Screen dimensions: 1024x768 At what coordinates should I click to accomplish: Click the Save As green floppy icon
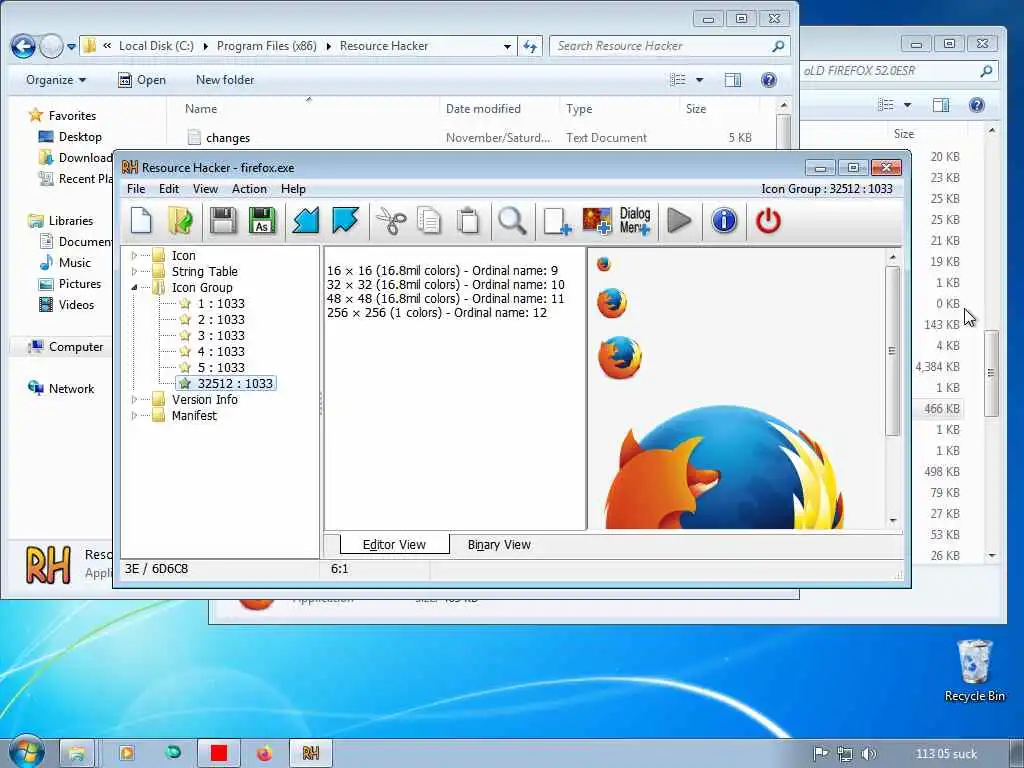262,221
